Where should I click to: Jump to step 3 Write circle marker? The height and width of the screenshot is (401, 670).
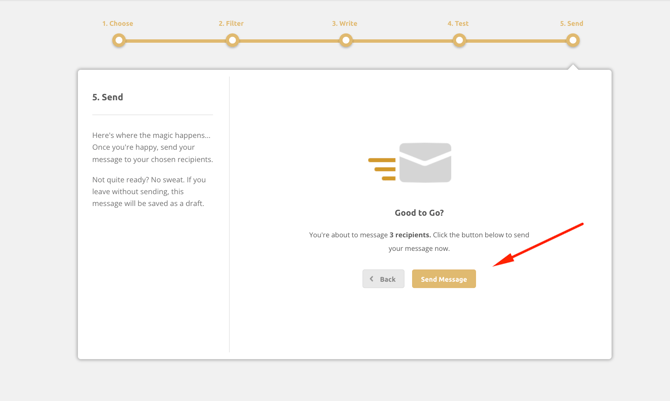(x=345, y=41)
